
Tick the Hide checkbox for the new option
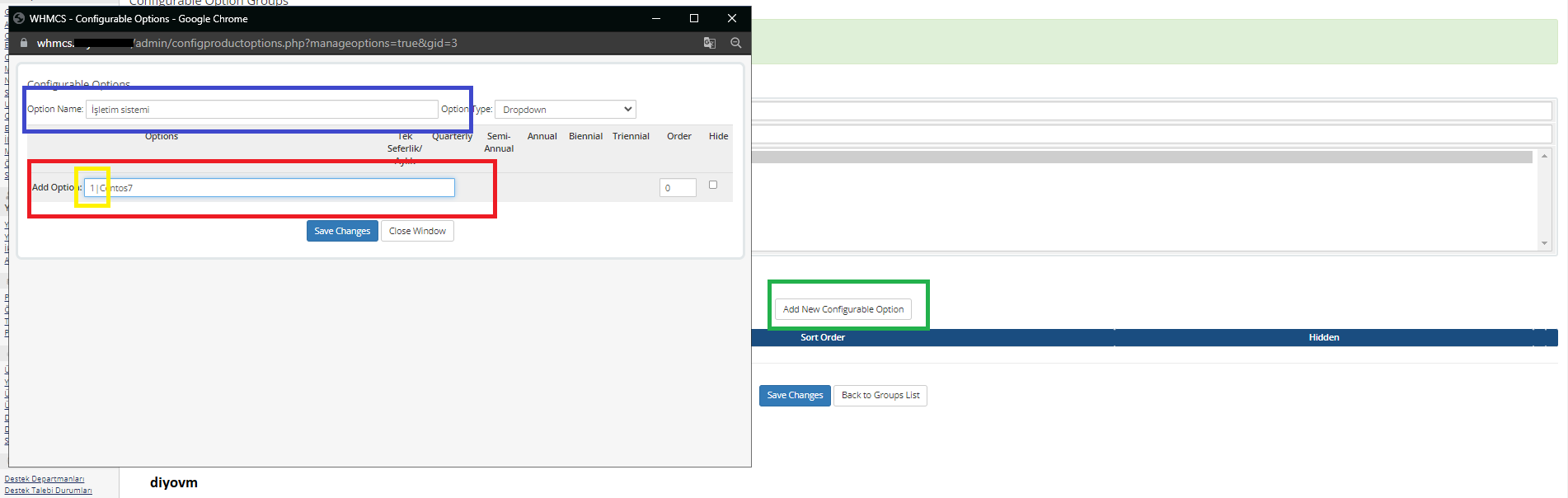coord(713,185)
